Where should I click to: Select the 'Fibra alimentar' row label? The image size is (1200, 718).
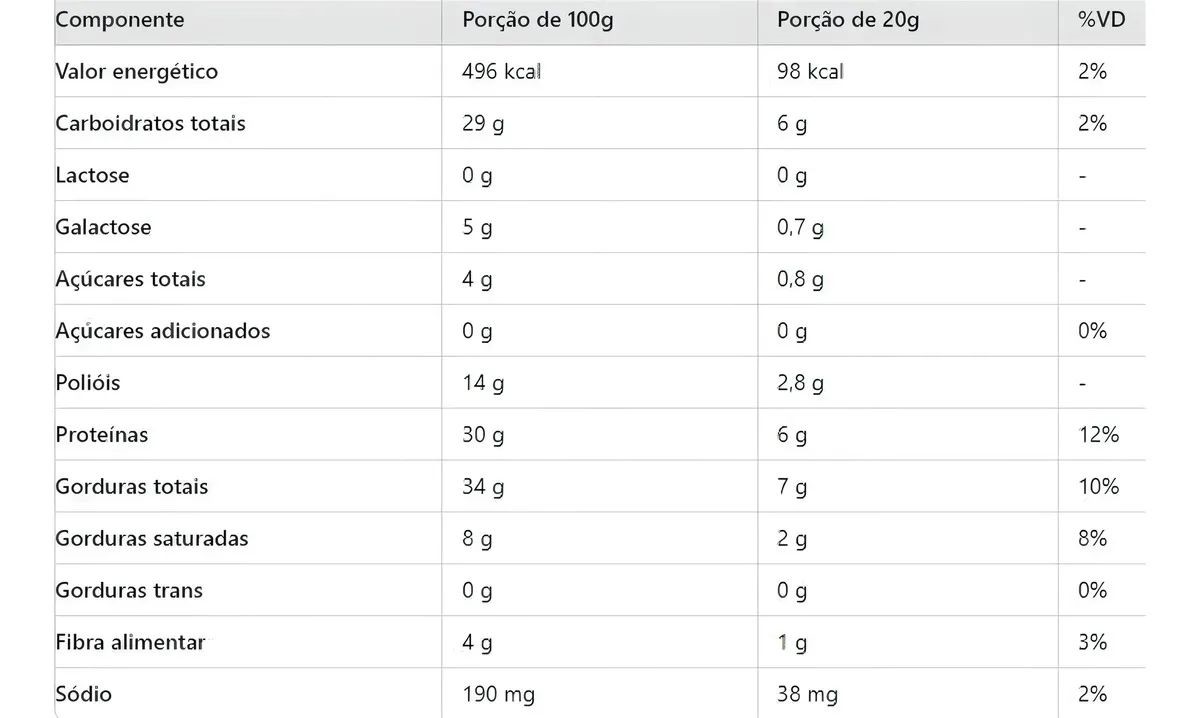pyautogui.click(x=130, y=642)
